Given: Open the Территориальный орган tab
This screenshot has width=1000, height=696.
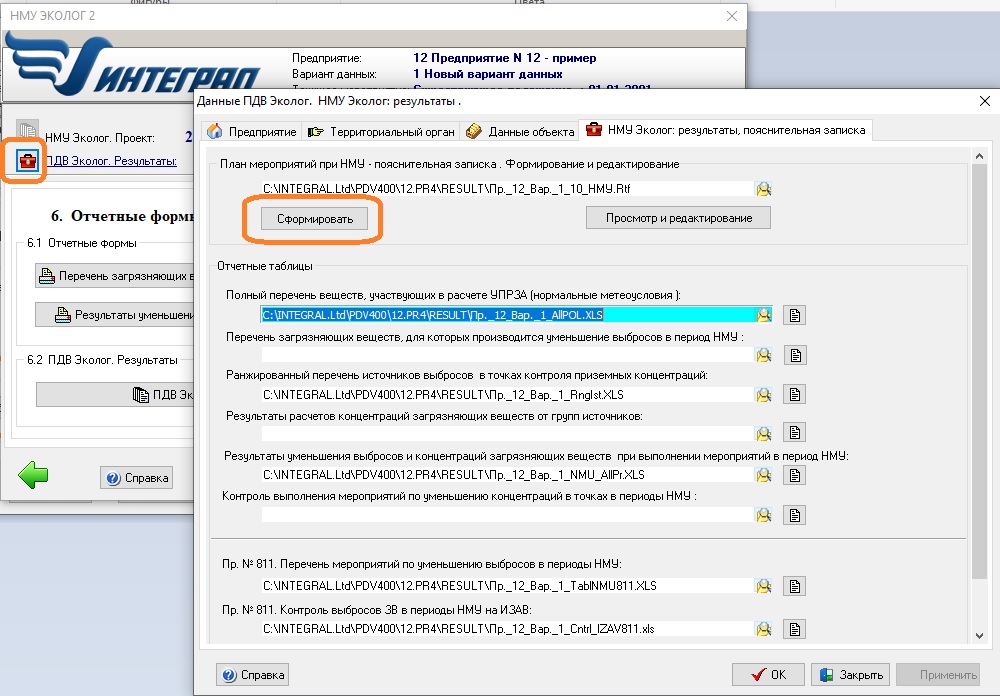Looking at the screenshot, I should (x=381, y=131).
